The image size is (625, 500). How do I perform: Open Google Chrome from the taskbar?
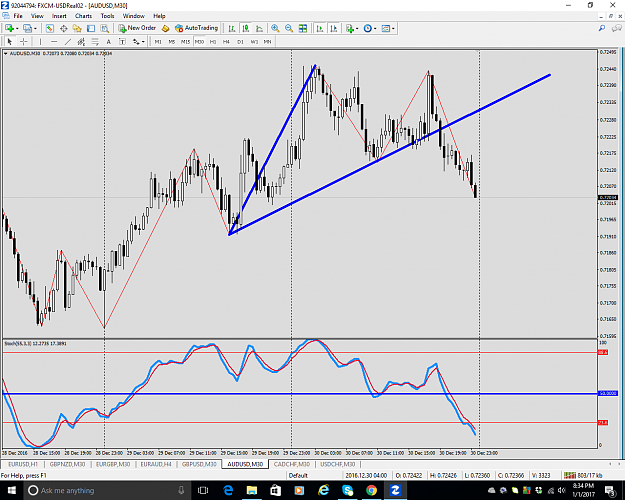(x=371, y=490)
